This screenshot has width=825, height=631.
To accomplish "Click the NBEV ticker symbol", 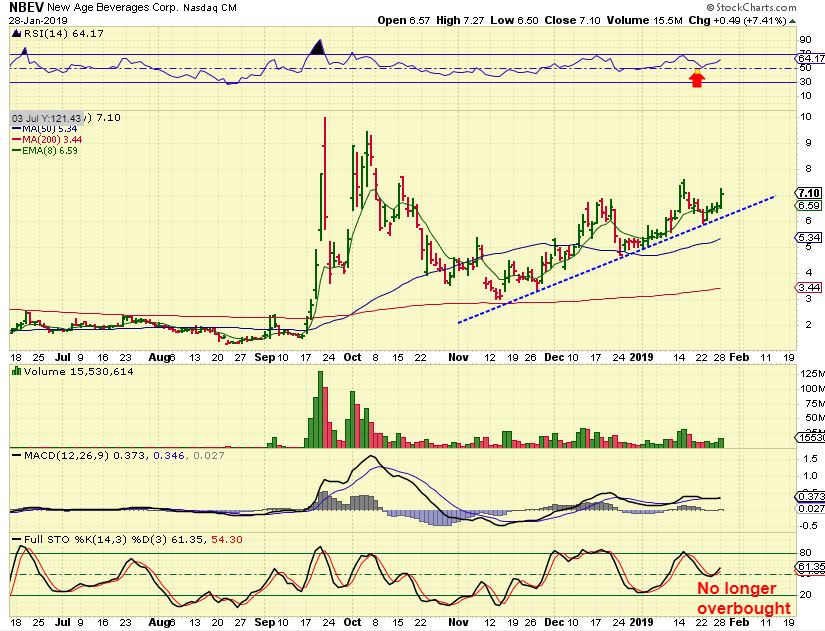I will click(26, 8).
